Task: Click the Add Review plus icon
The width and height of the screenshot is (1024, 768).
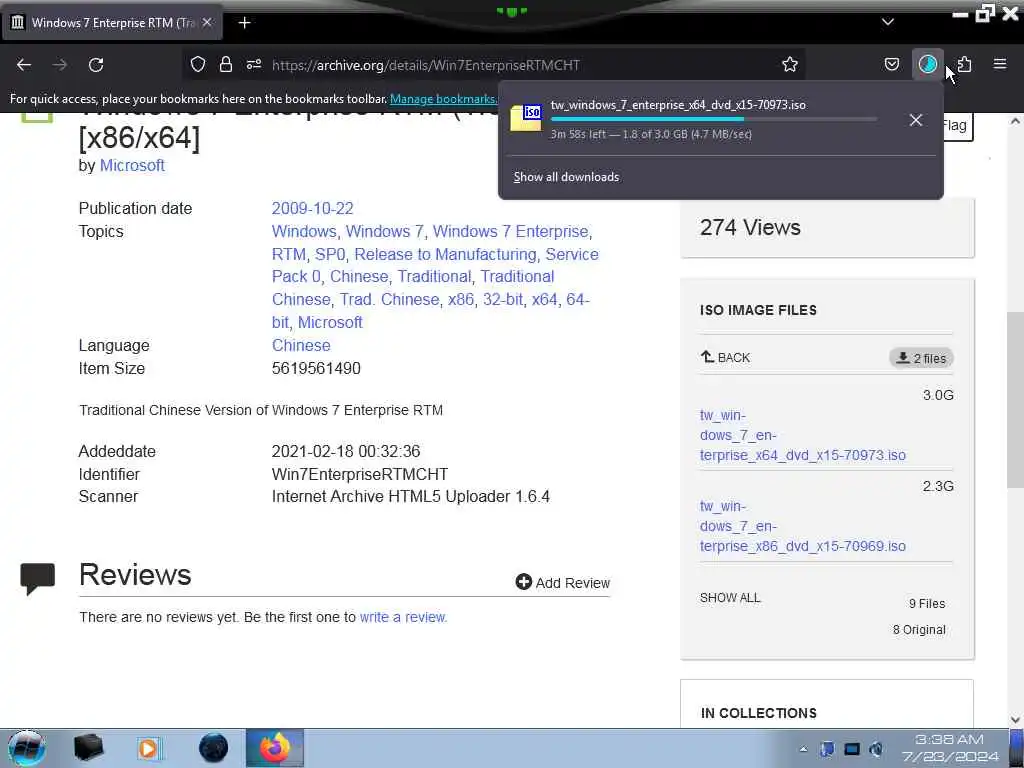Action: [x=523, y=582]
